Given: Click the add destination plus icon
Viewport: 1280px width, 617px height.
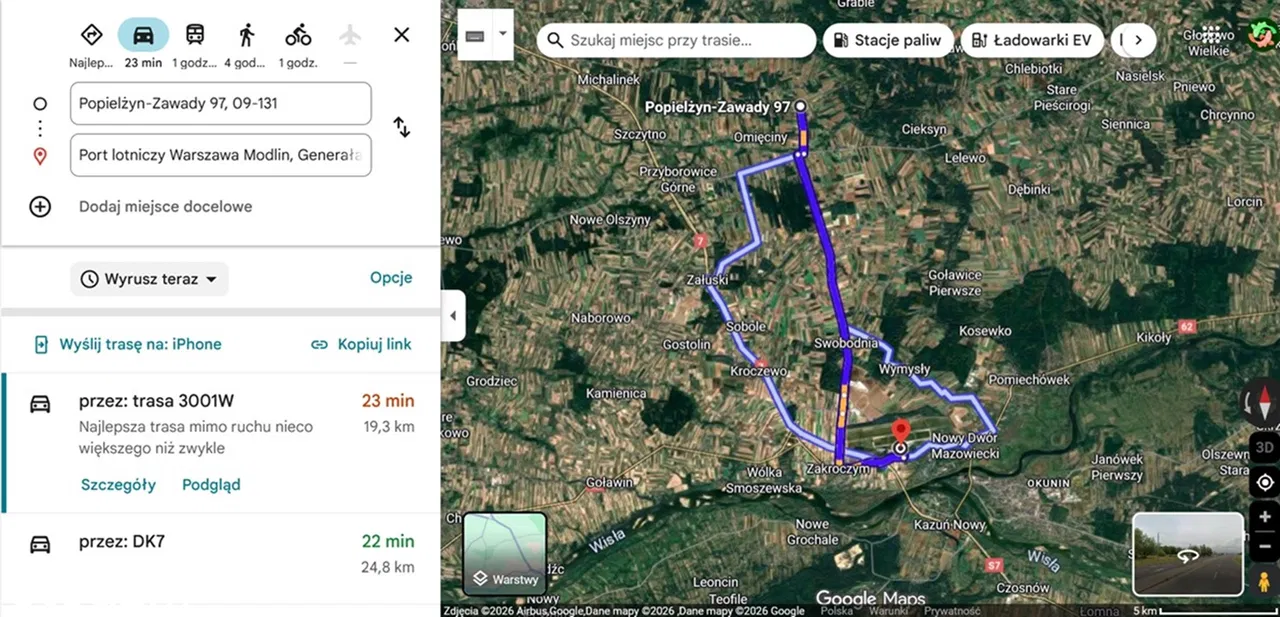Looking at the screenshot, I should click(40, 207).
